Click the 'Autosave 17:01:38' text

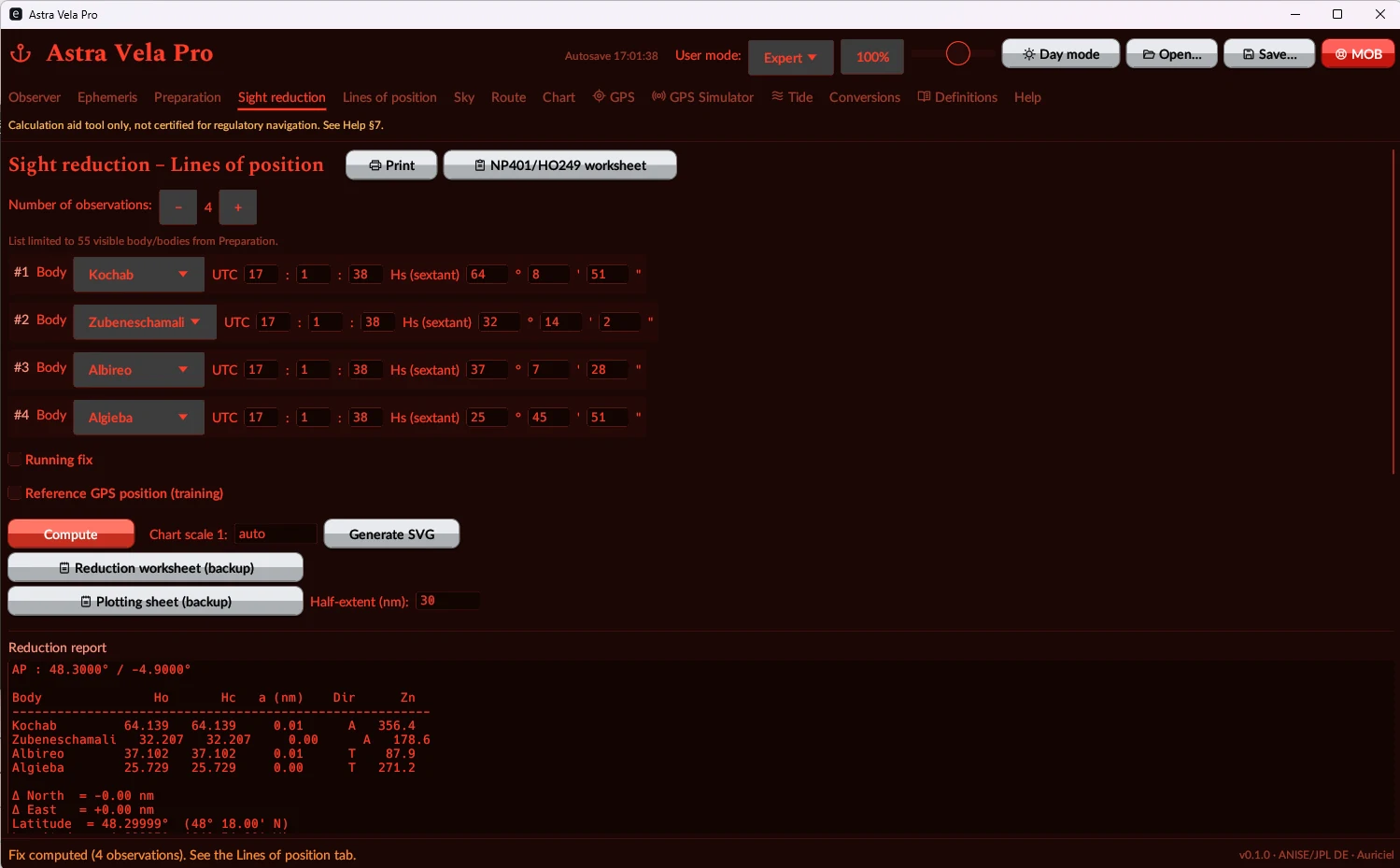coord(611,56)
